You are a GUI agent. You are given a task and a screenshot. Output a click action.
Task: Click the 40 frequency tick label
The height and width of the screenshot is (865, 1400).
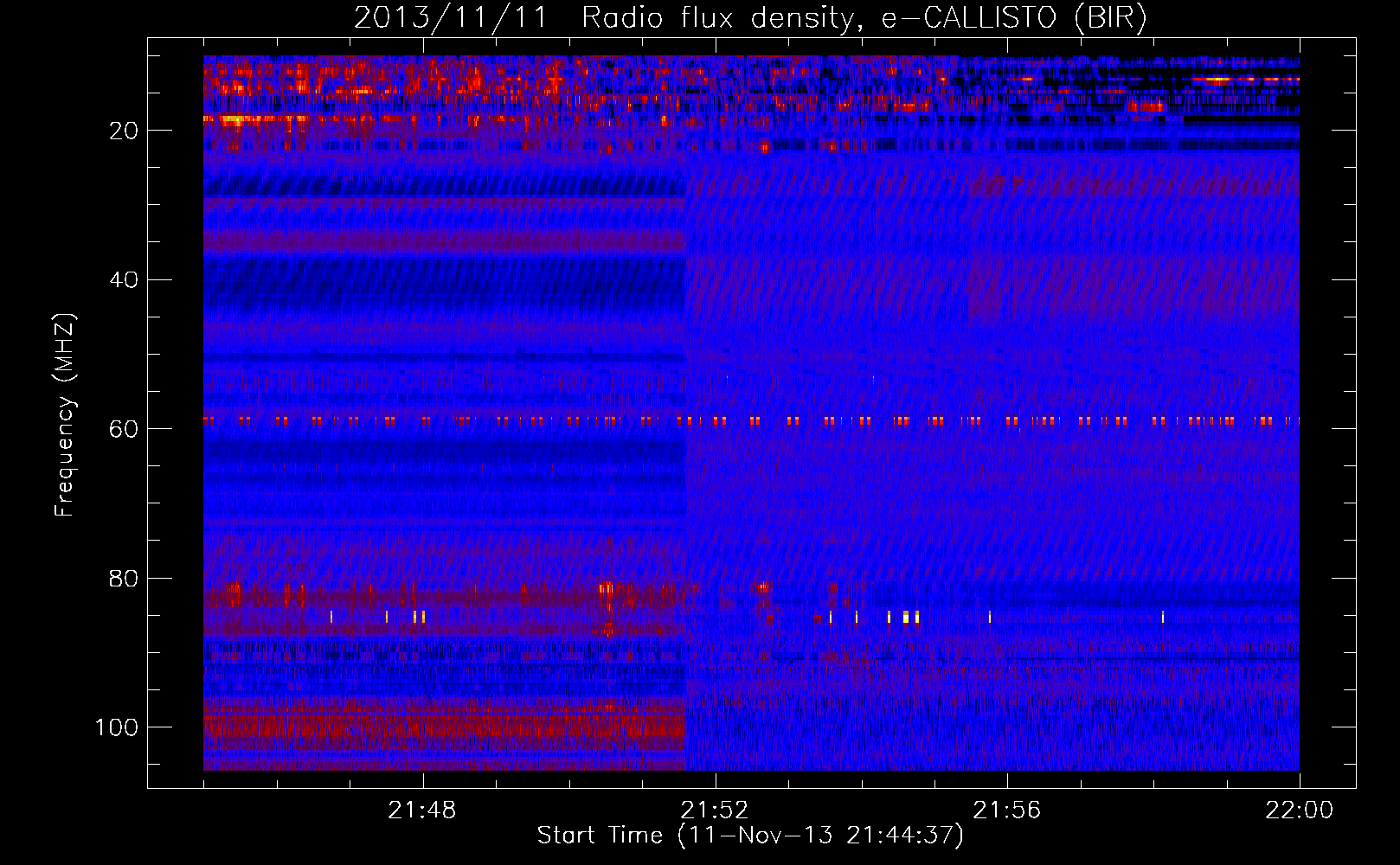click(x=125, y=280)
